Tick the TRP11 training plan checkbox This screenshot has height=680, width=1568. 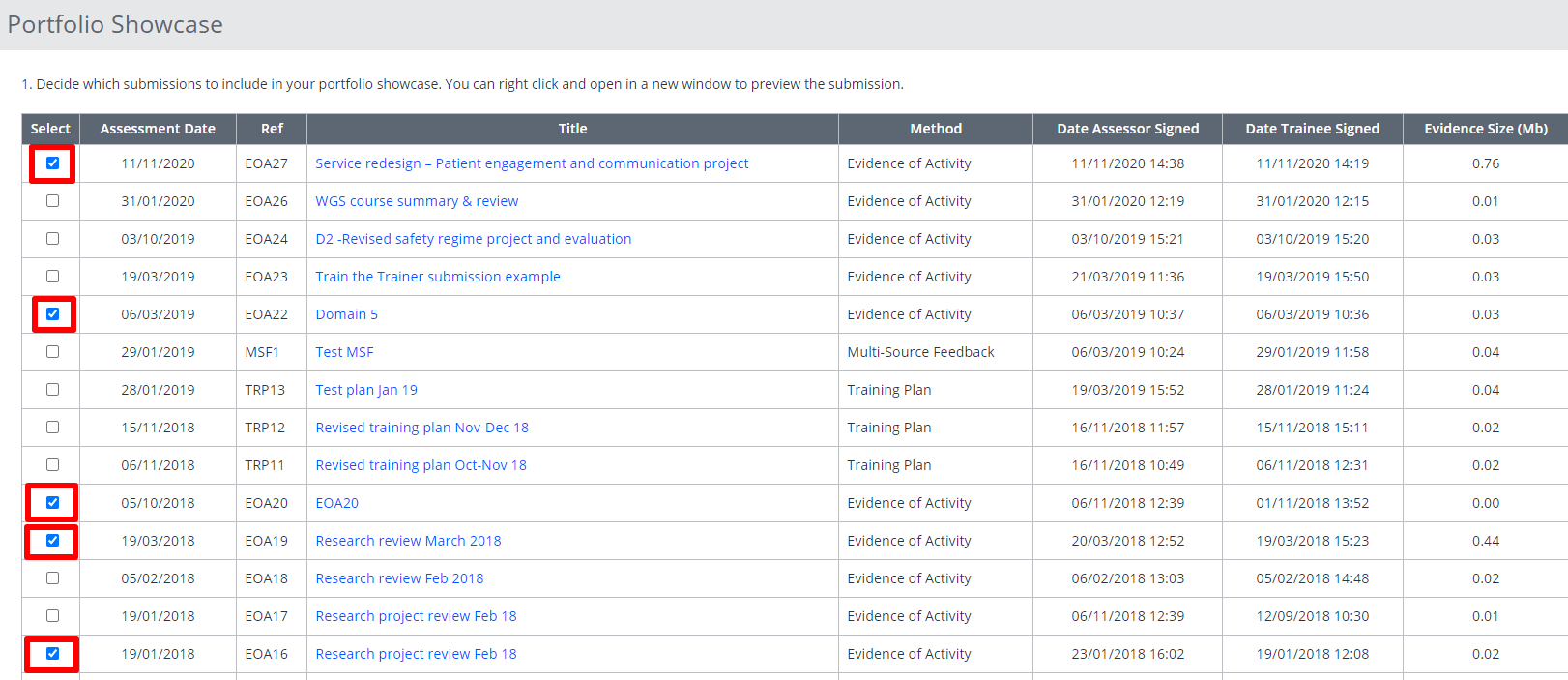52,464
